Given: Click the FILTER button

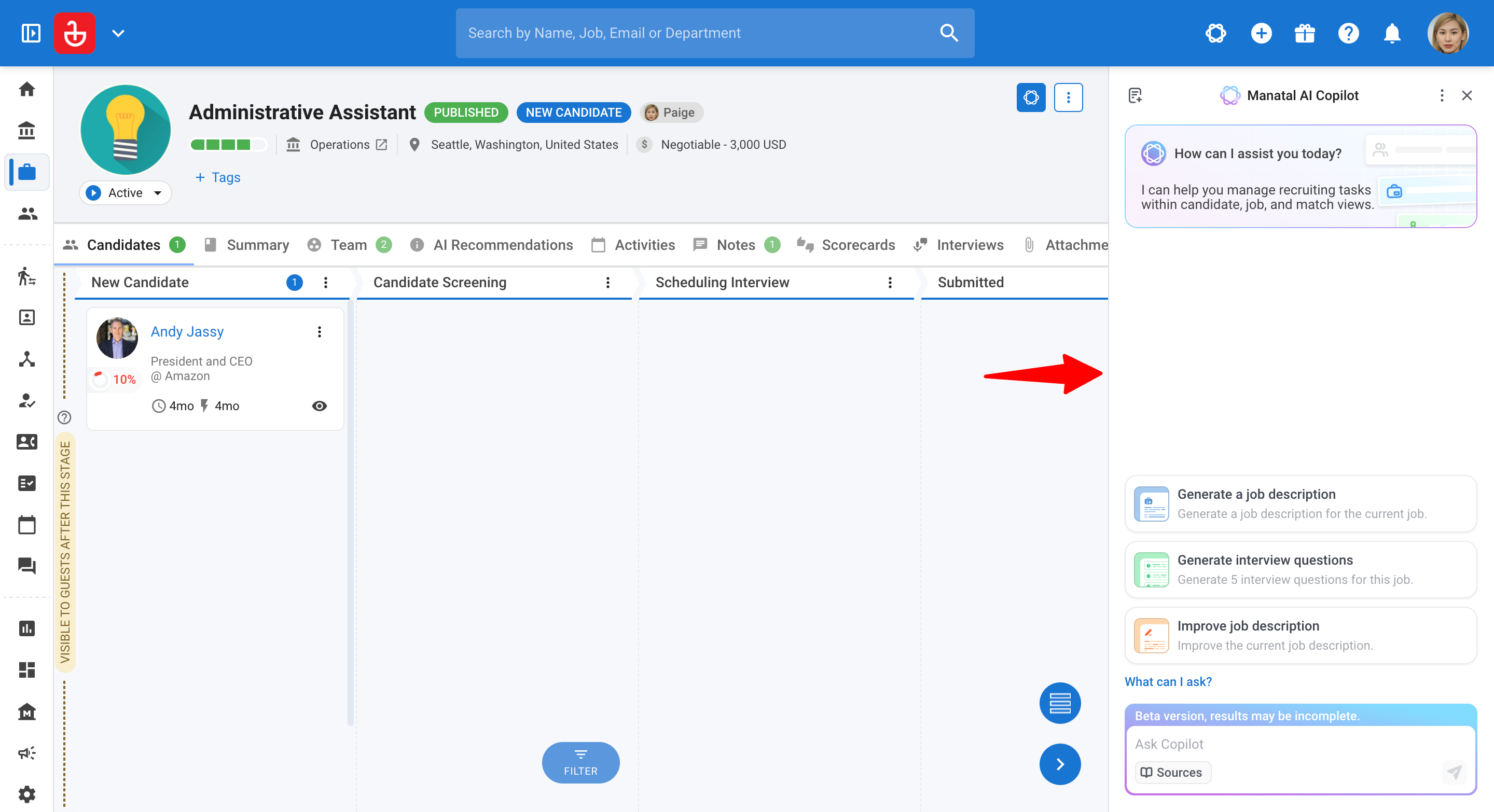Looking at the screenshot, I should point(580,762).
